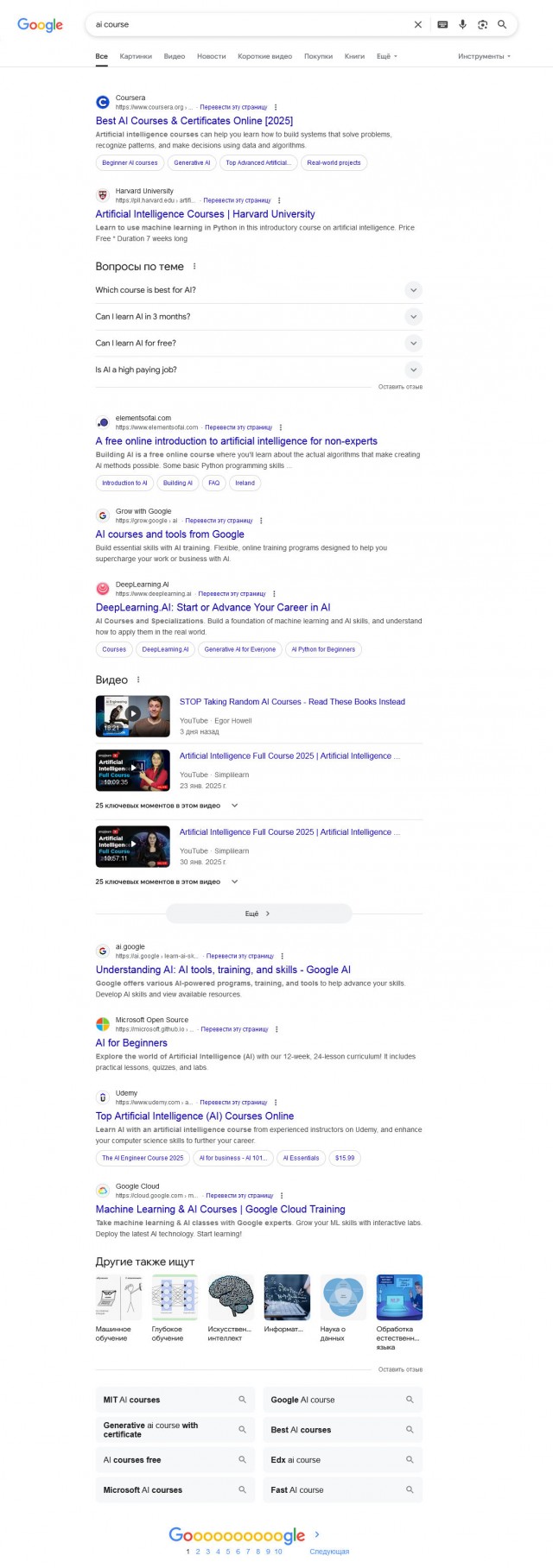Viewport: 553px width, 1568px height.
Task: Select related search Edx ai course
Action: (x=342, y=1460)
